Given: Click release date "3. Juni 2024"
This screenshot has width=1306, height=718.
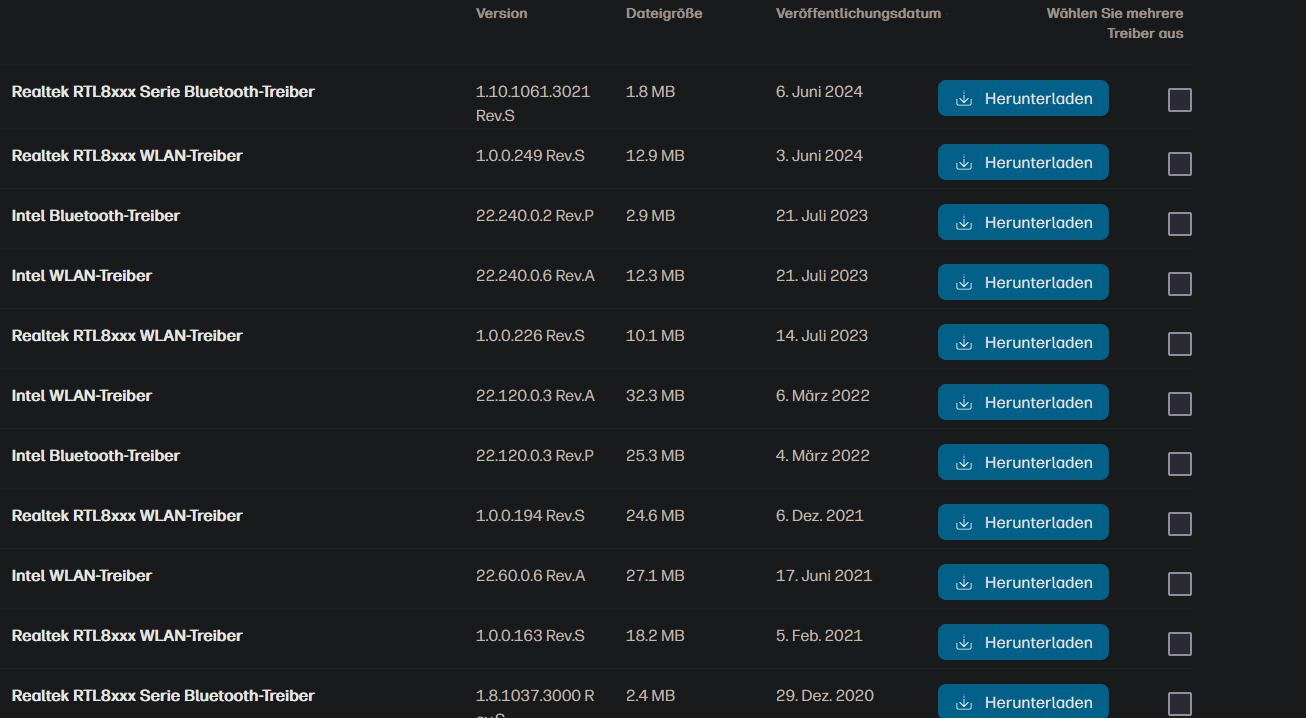Looking at the screenshot, I should [819, 156].
